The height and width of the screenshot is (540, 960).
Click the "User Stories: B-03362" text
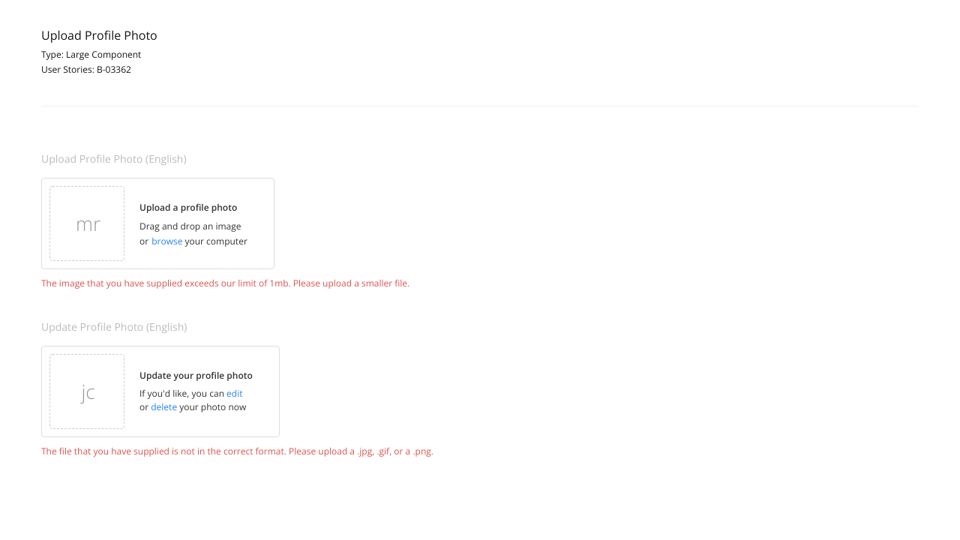86,70
